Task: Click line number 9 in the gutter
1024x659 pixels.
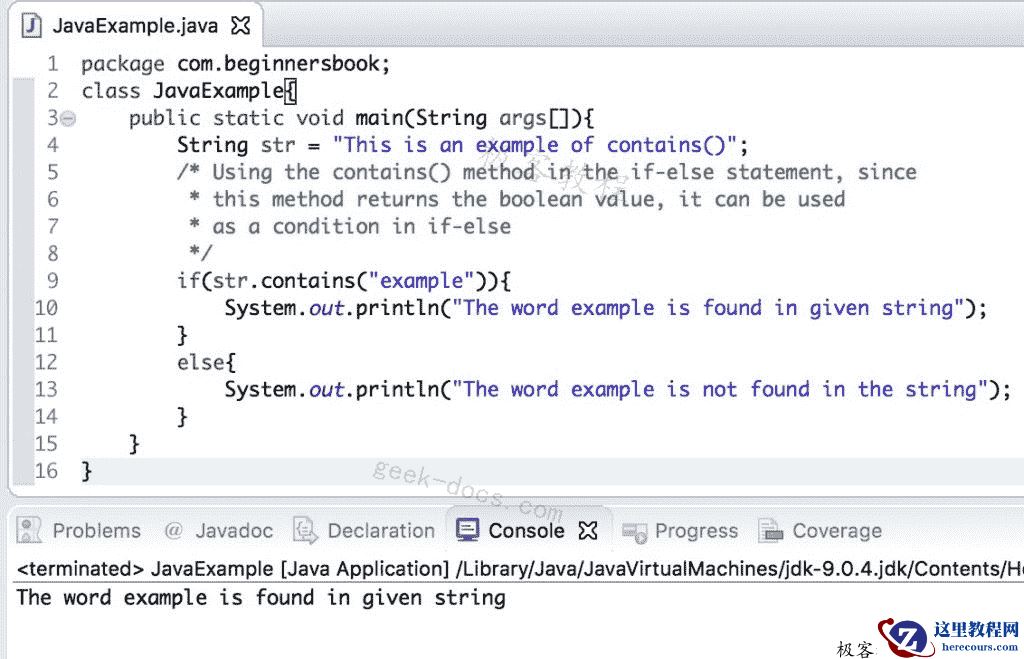Action: pyautogui.click(x=52, y=280)
